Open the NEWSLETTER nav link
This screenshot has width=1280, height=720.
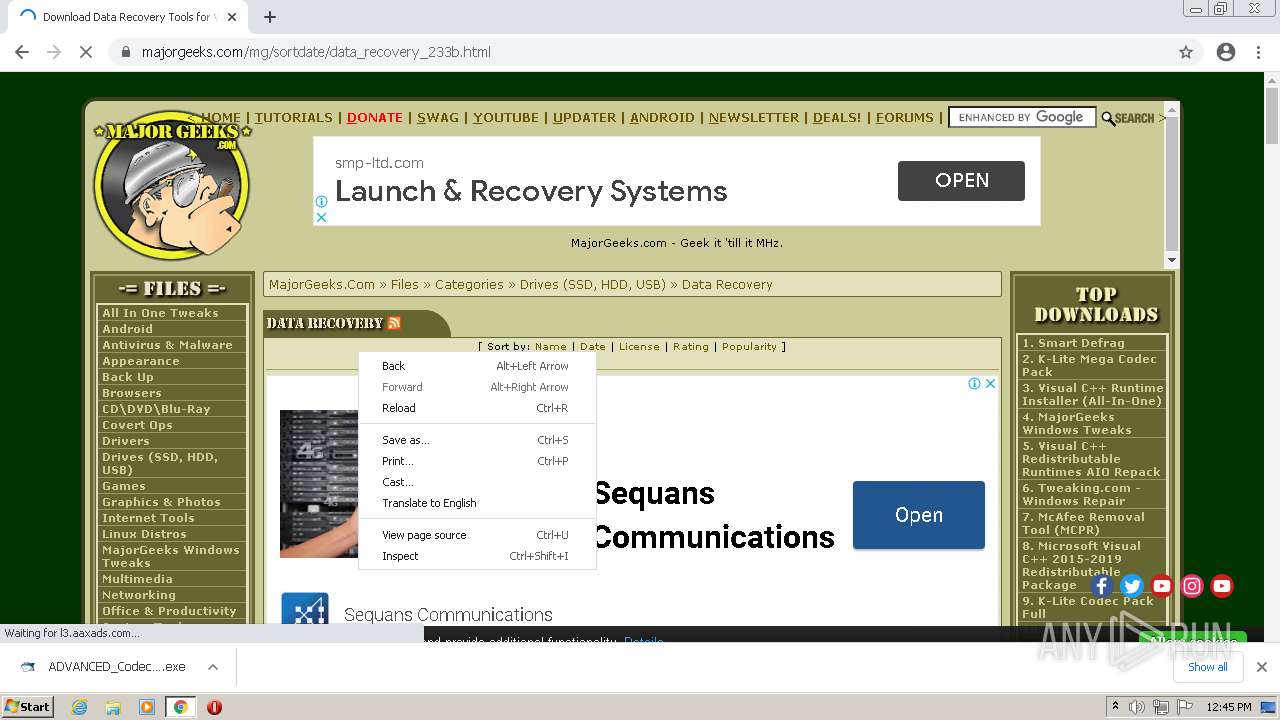pyautogui.click(x=753, y=117)
